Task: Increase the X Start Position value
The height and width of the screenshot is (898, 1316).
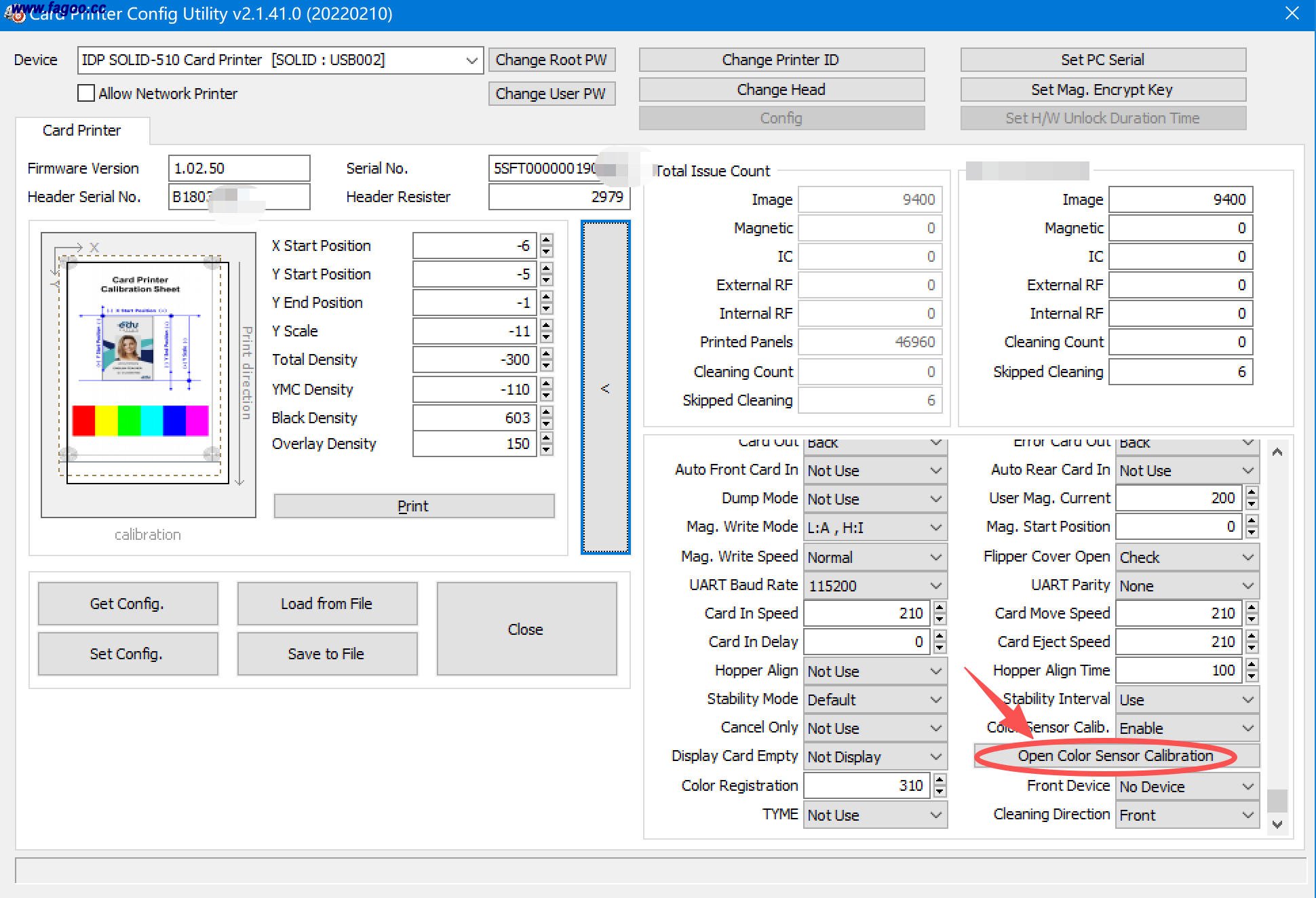Action: 547,239
